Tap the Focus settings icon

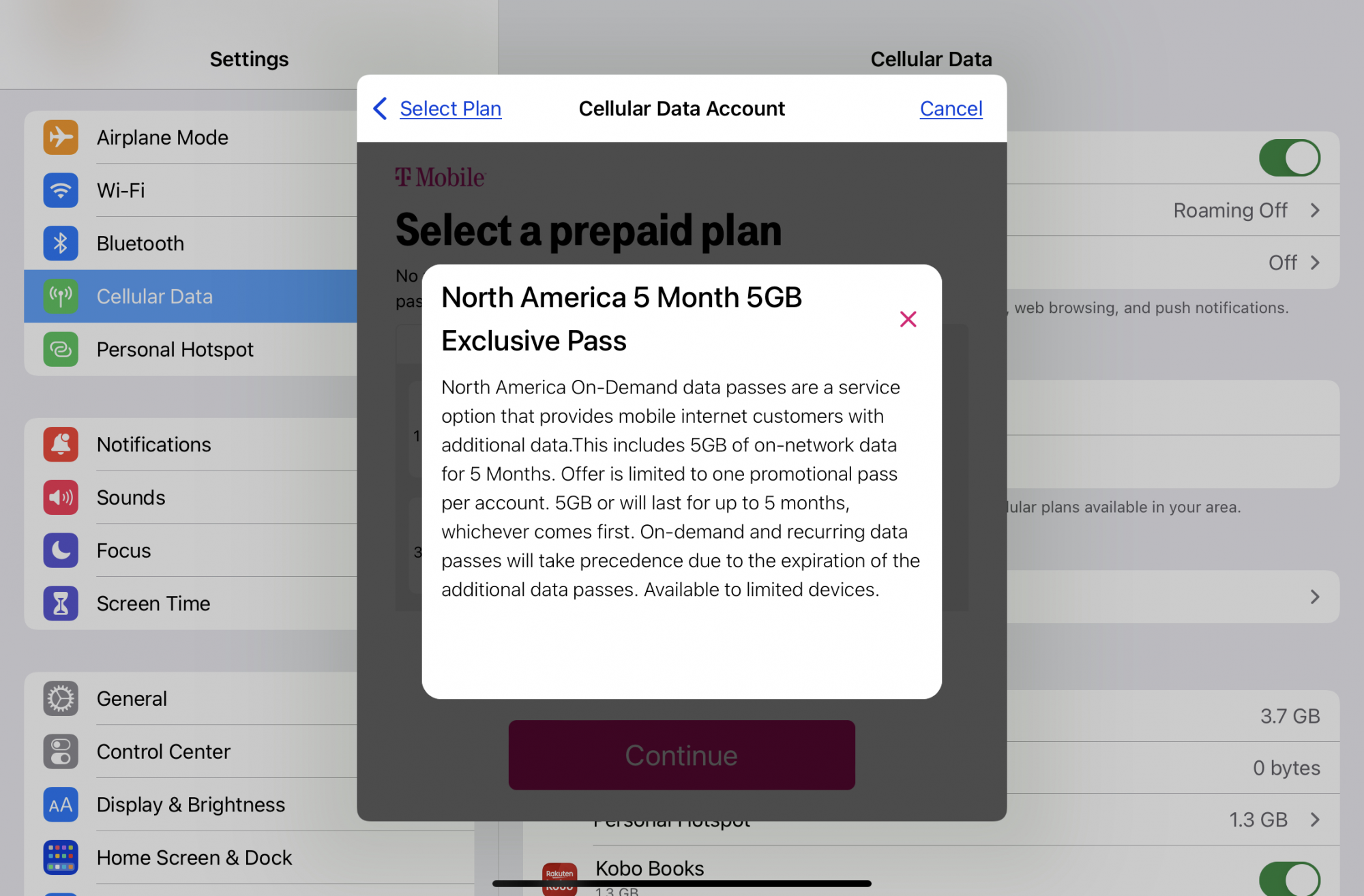point(60,550)
